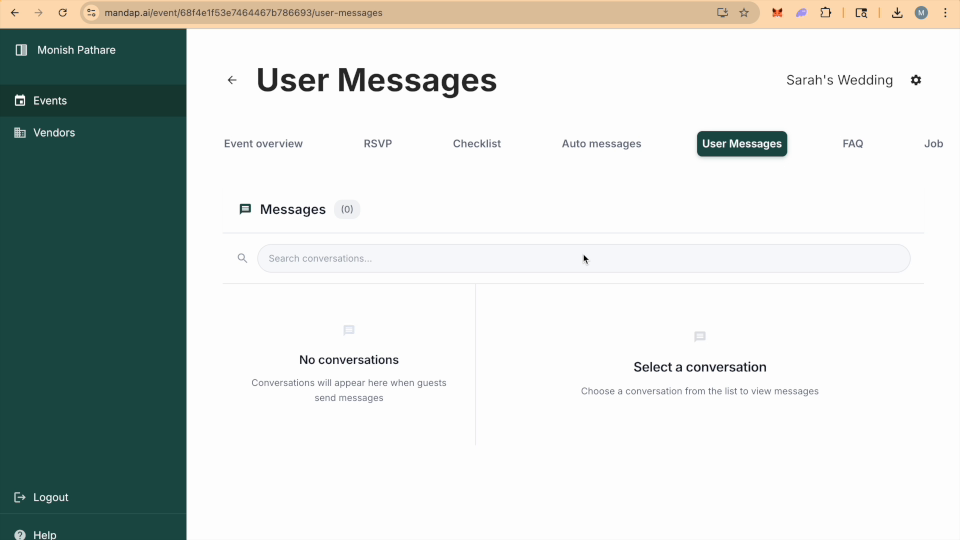
Task: Switch to the Auto messages tab
Action: click(x=601, y=143)
